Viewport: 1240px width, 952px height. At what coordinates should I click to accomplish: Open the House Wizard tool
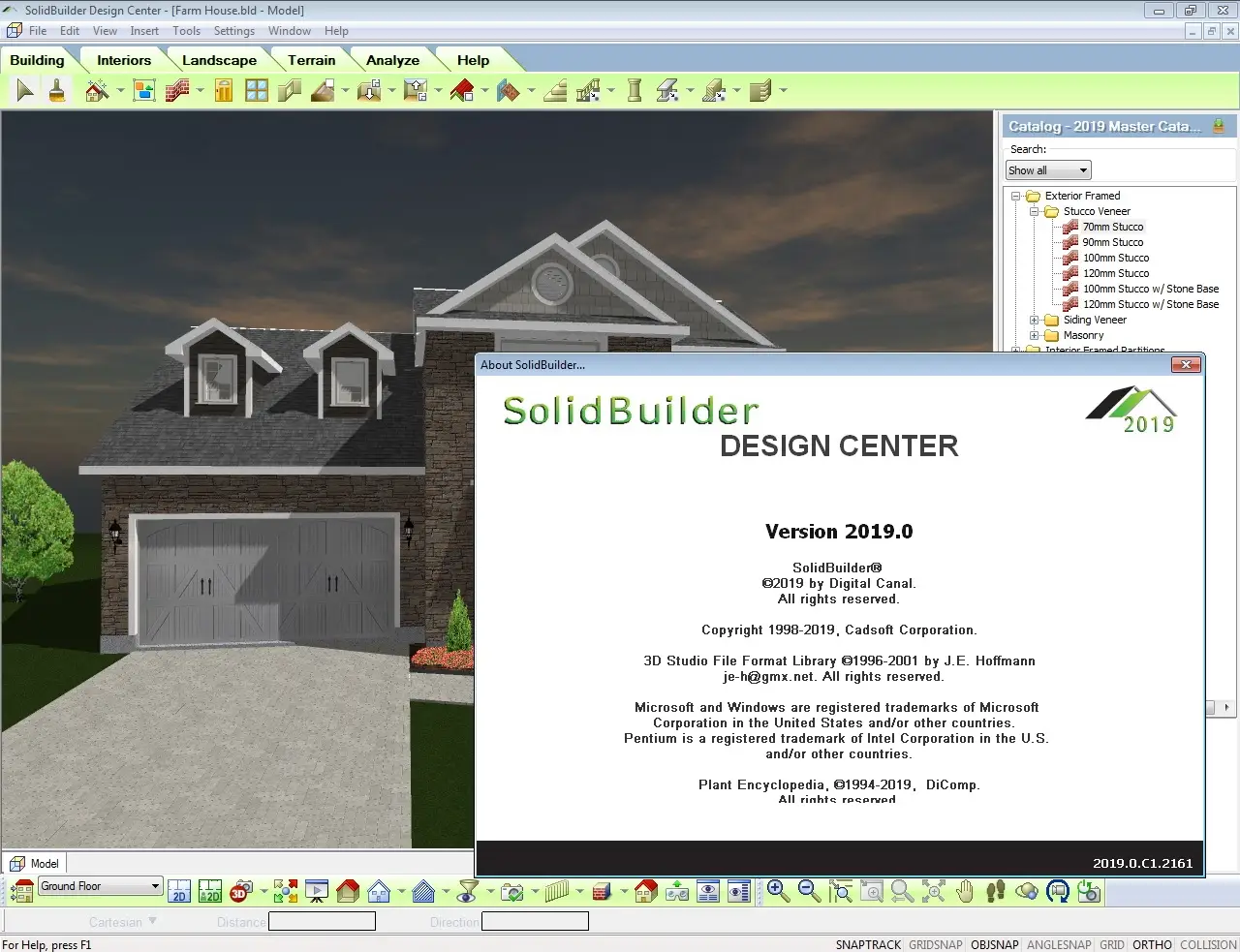pos(97,91)
